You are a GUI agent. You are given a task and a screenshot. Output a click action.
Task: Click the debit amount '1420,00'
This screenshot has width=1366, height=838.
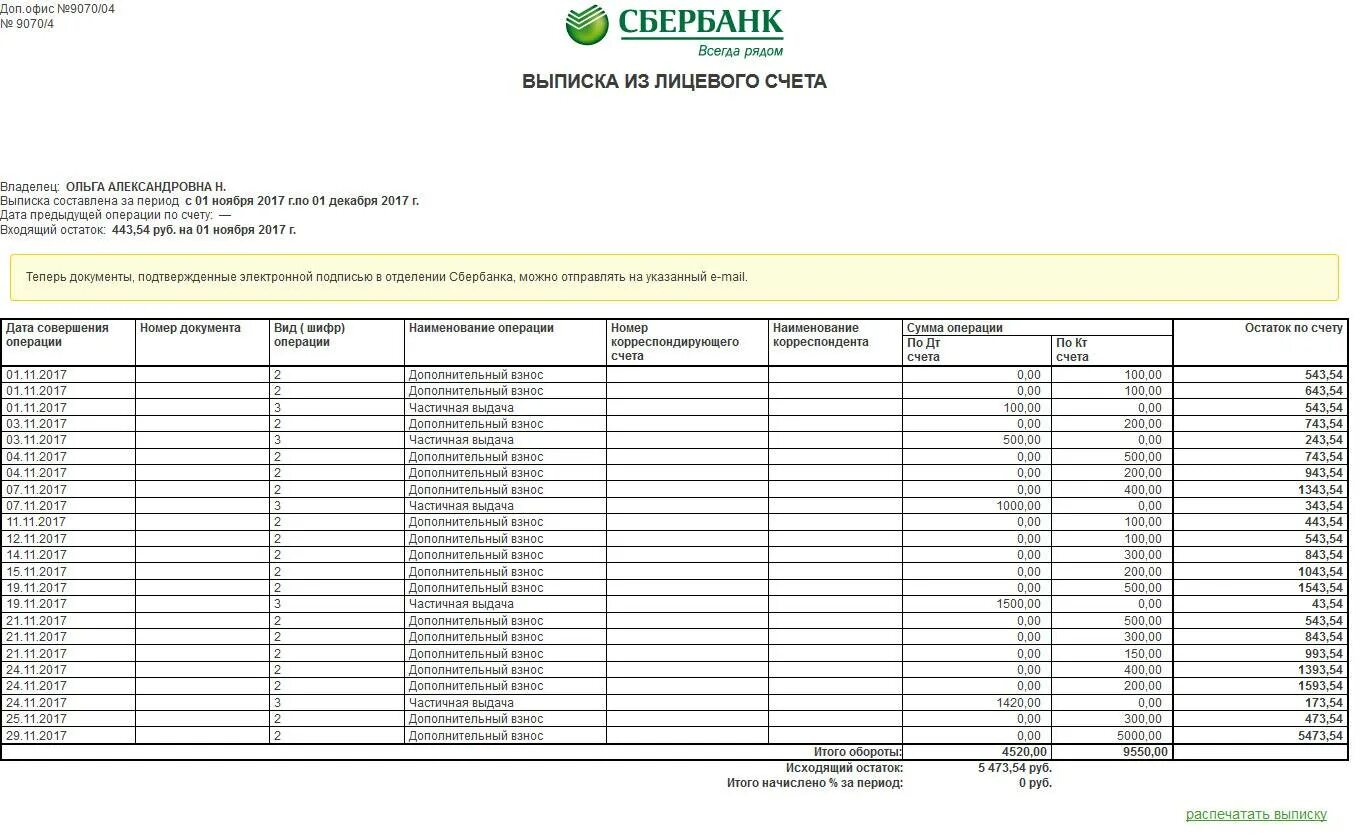click(x=1016, y=703)
